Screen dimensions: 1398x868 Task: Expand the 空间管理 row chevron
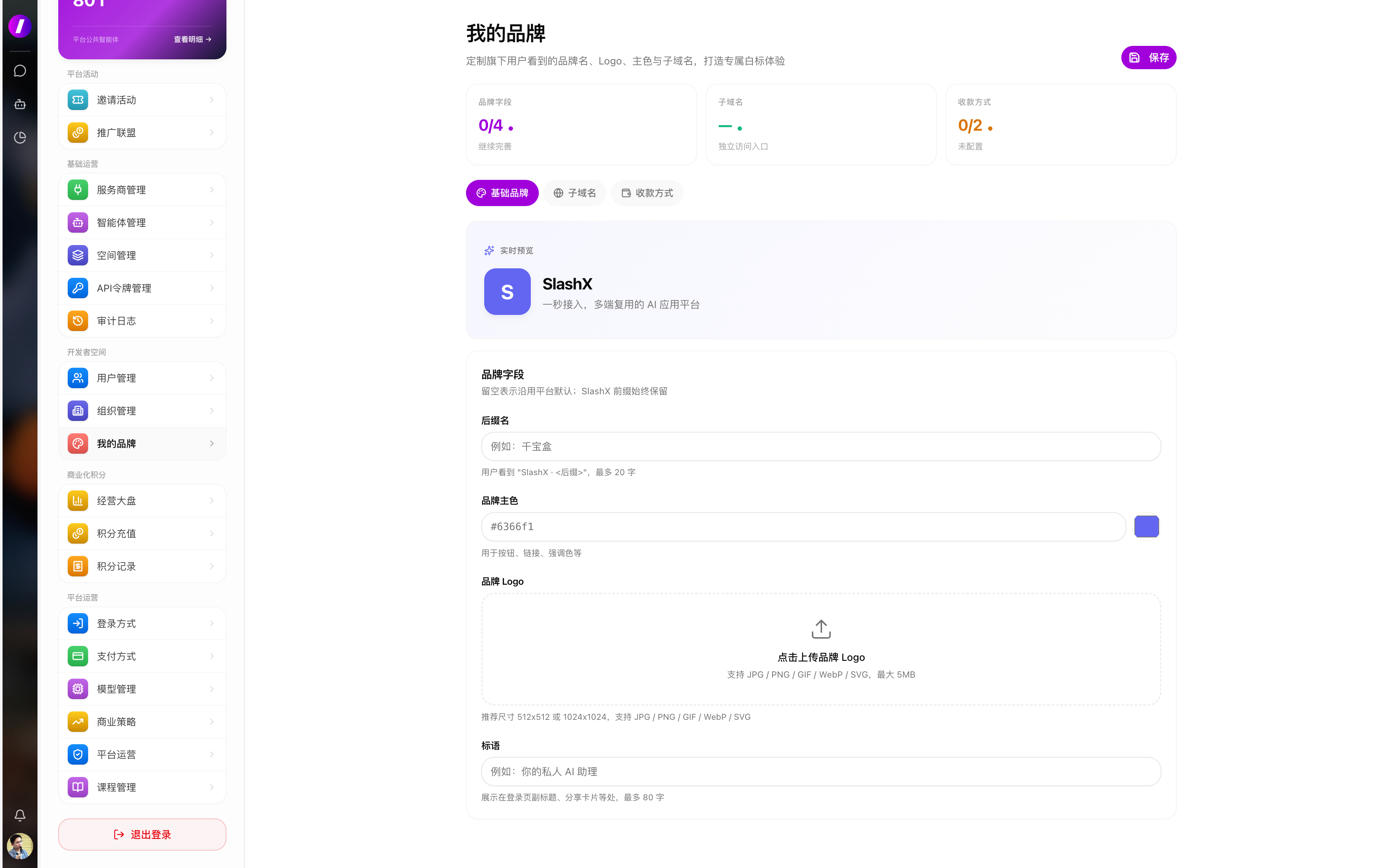click(x=212, y=256)
